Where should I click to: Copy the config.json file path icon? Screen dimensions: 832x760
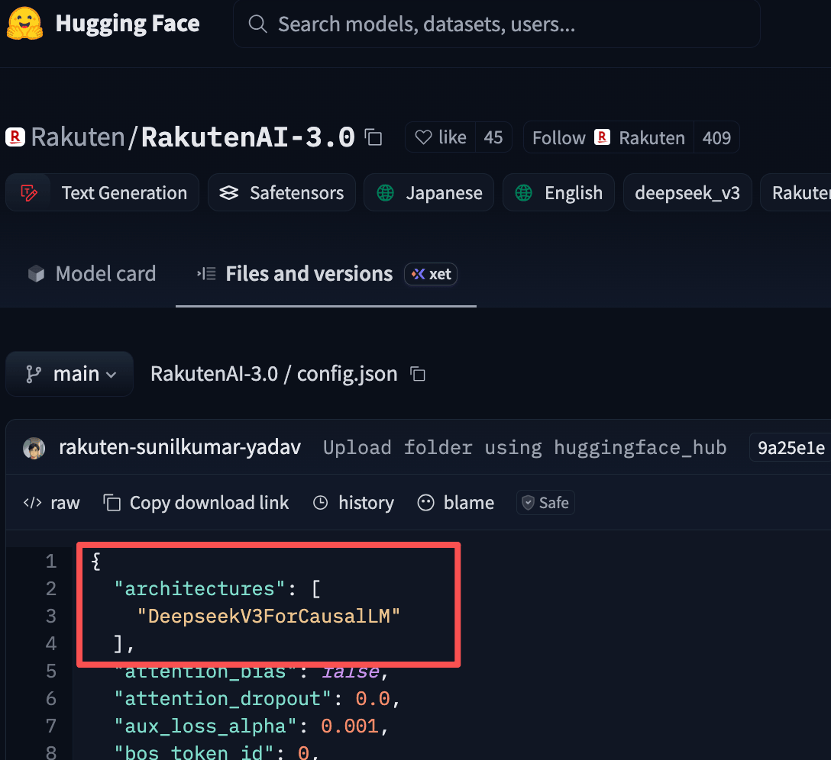[418, 374]
